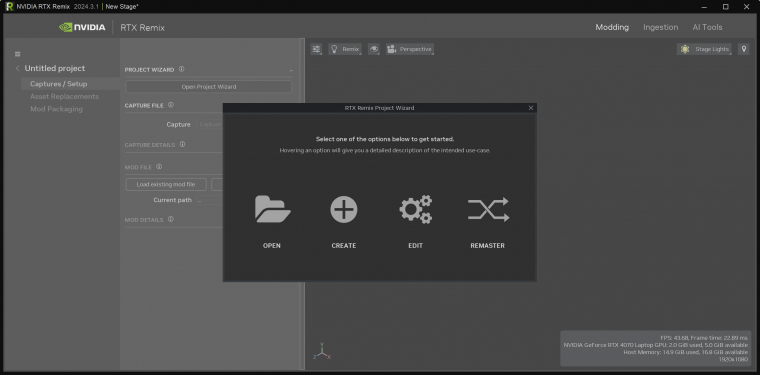The height and width of the screenshot is (375, 760).
Task: Minimize the RTX Remix window
Action: tap(705, 7)
